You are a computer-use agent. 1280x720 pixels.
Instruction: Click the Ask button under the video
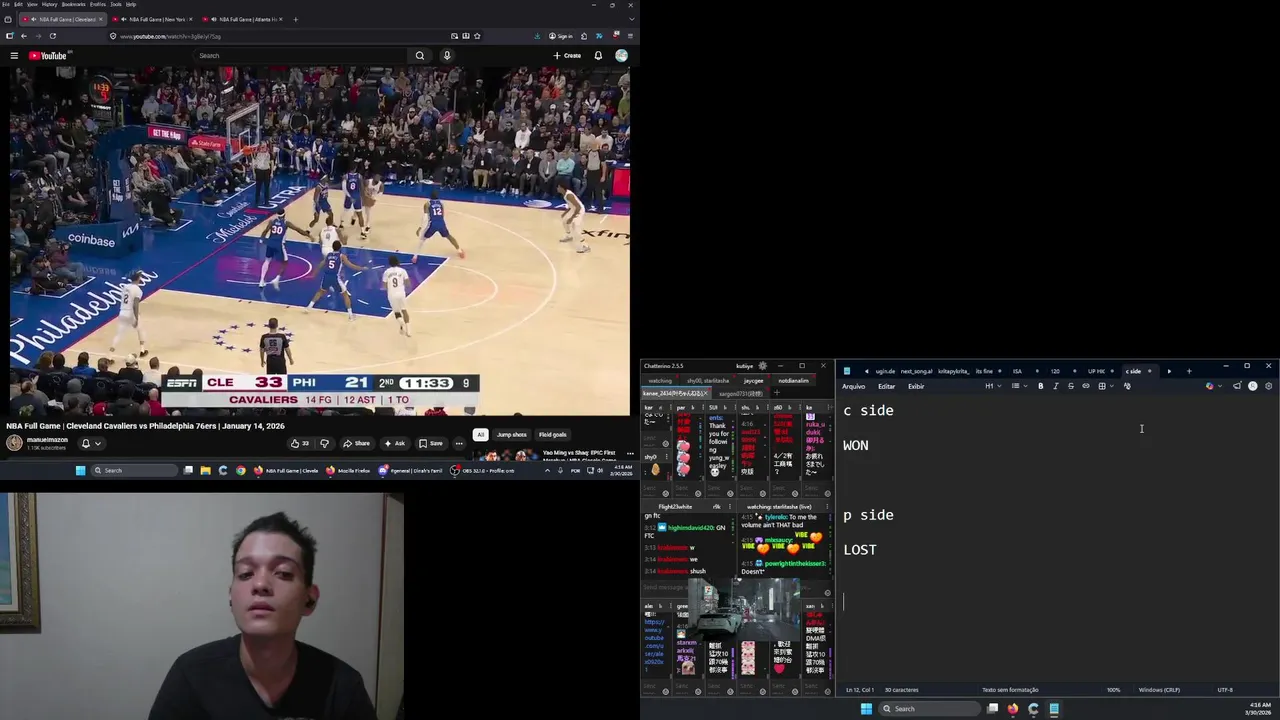394,443
